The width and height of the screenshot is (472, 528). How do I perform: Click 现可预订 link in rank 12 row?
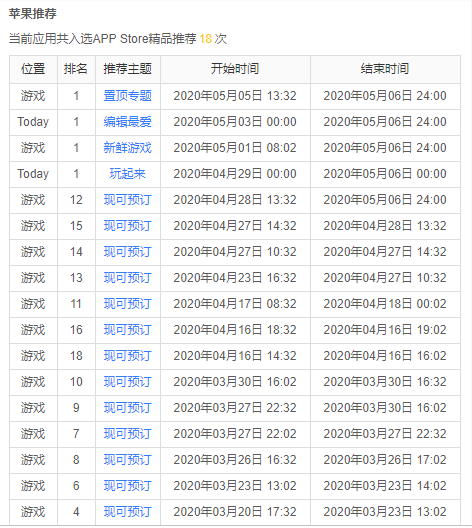click(x=128, y=200)
